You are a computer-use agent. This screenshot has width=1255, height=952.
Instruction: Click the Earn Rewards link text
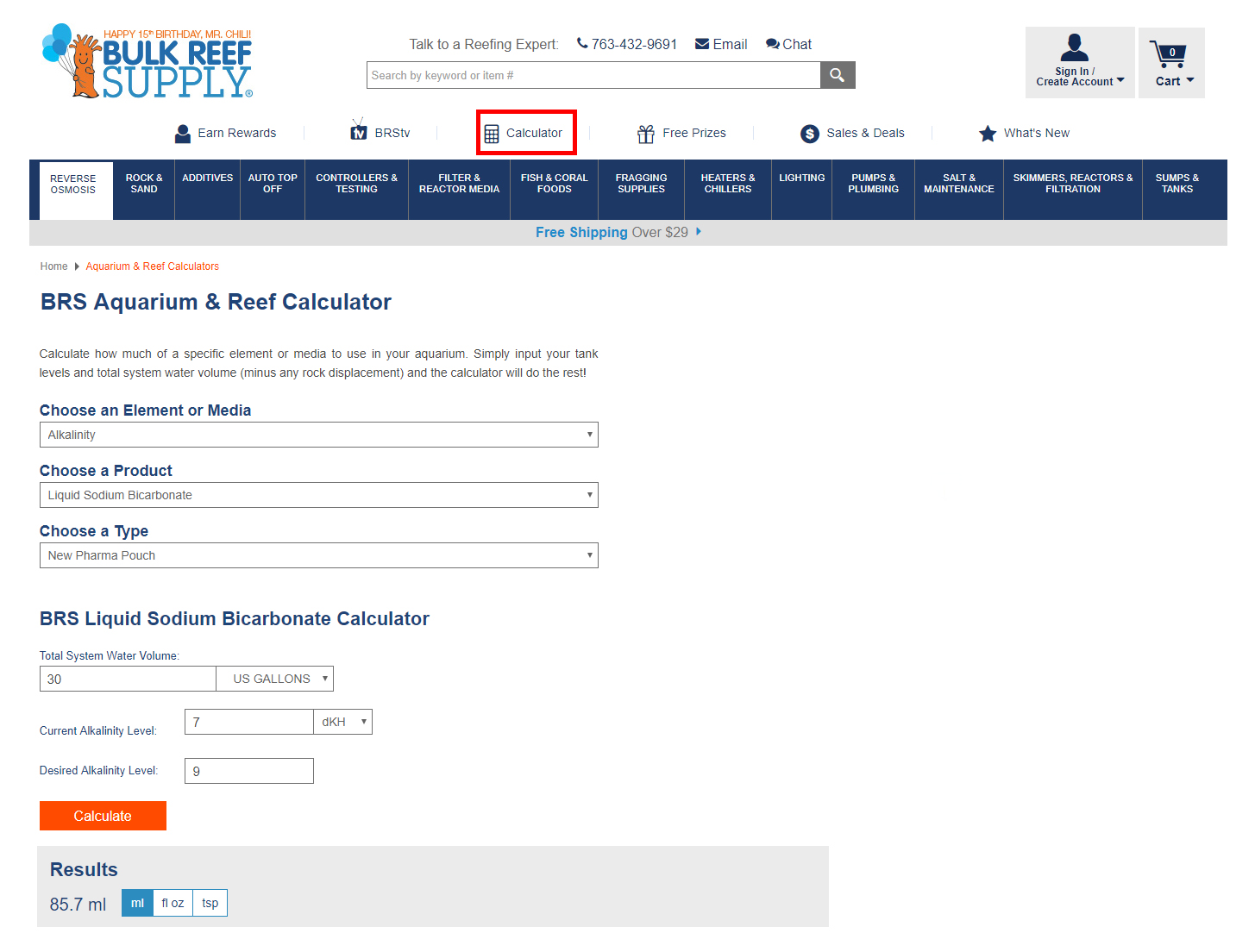coord(237,133)
